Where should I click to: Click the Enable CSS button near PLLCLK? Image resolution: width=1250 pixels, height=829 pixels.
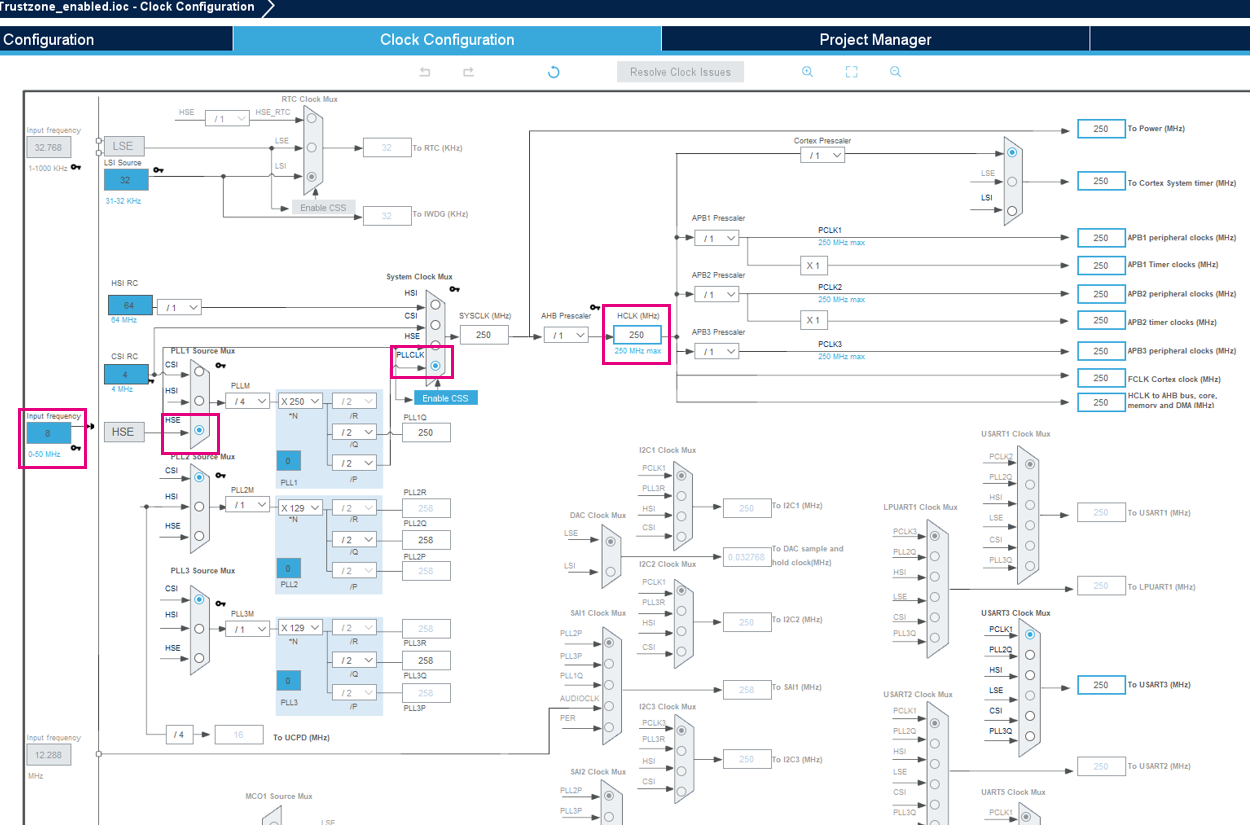(445, 396)
